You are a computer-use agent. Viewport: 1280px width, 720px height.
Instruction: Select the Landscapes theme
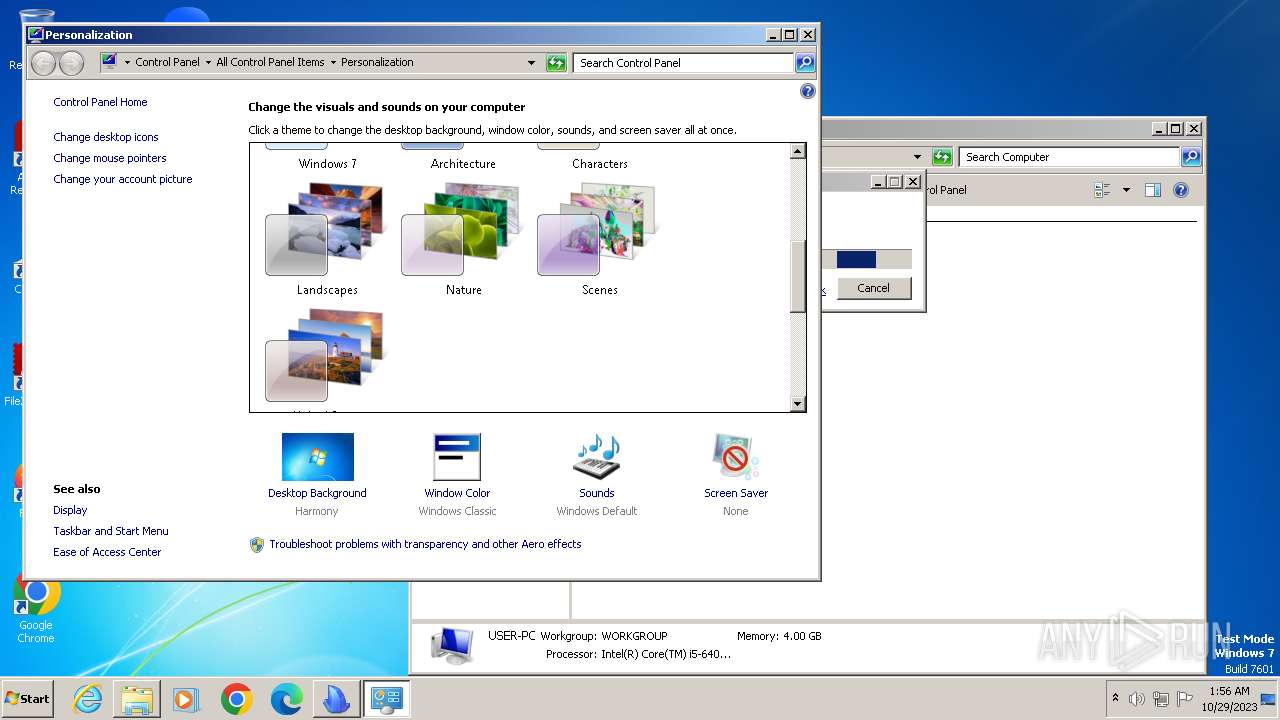pyautogui.click(x=327, y=240)
